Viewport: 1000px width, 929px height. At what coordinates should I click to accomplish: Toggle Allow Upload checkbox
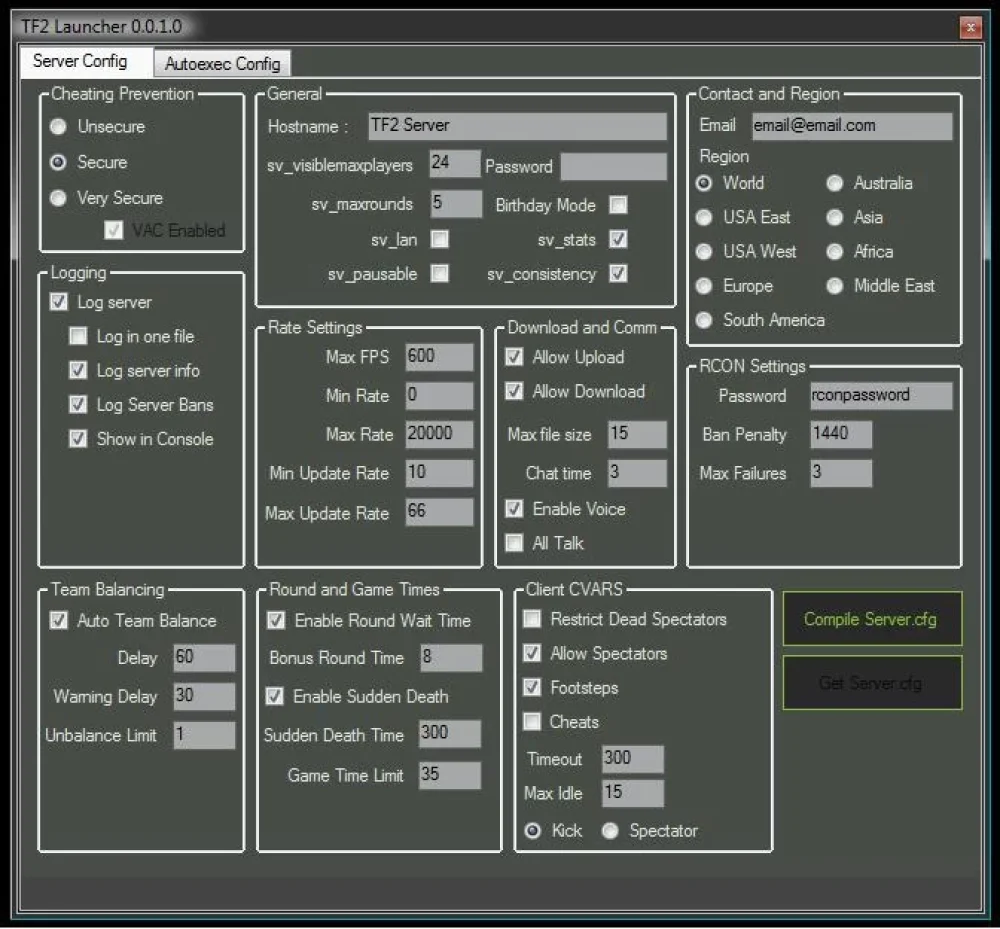pos(514,356)
